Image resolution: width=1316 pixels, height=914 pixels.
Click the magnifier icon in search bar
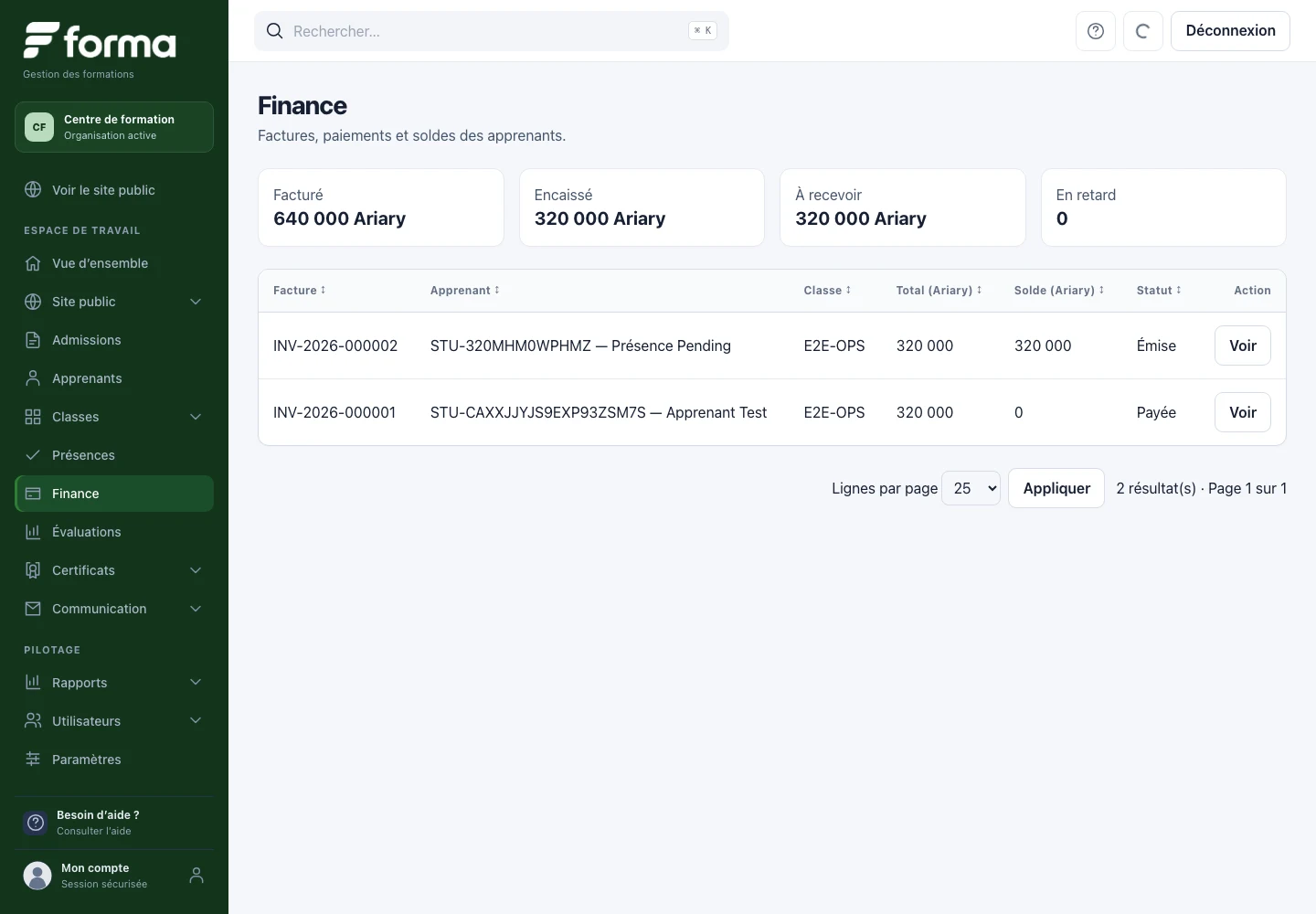tap(274, 31)
